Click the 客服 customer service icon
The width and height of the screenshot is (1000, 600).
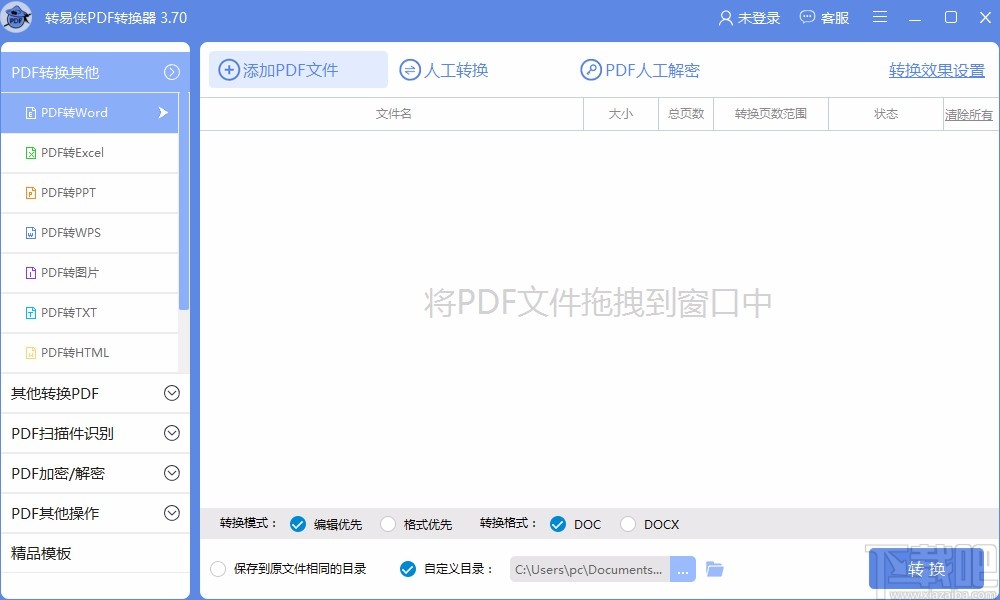click(x=824, y=17)
